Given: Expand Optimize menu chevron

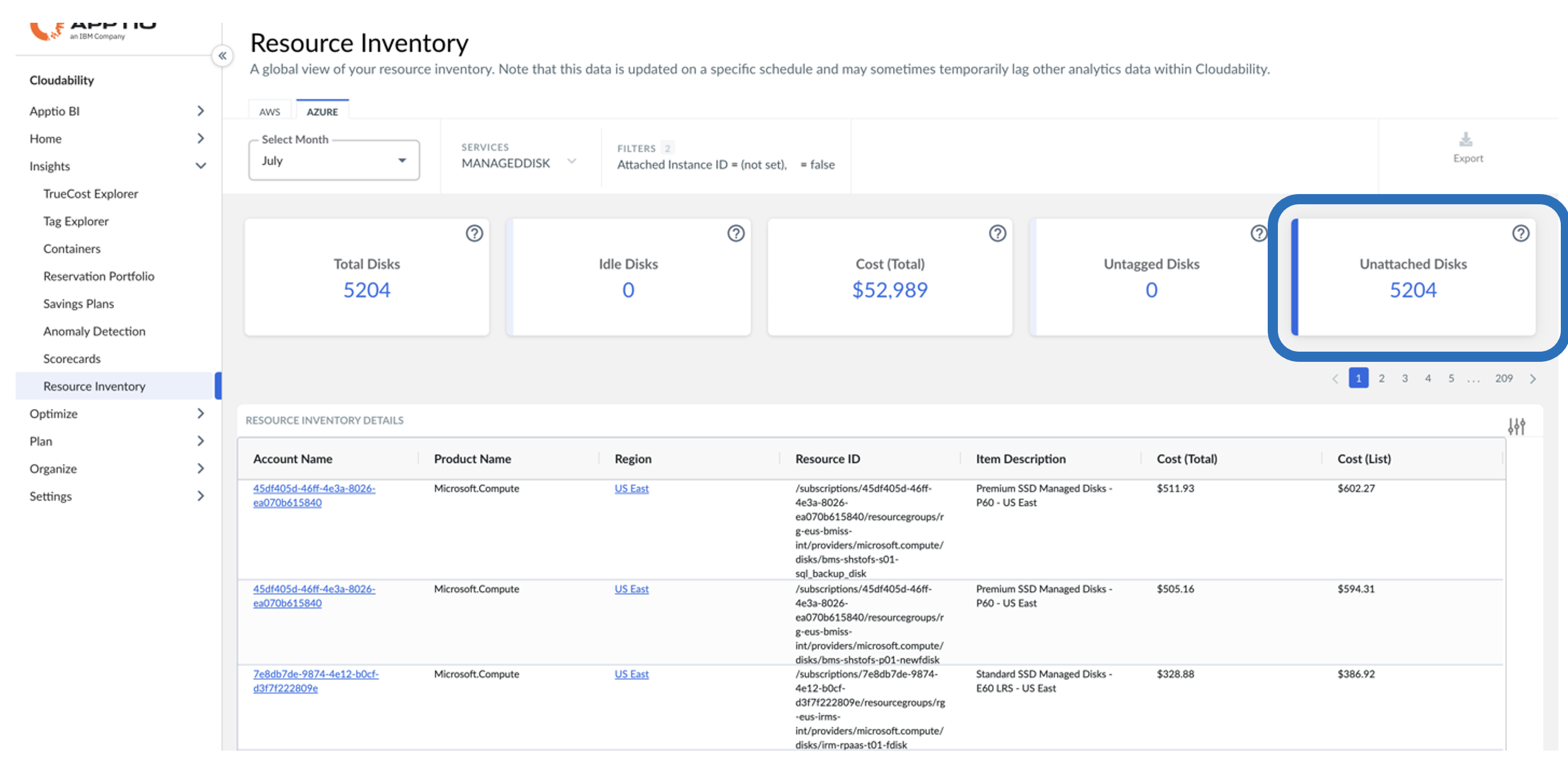Looking at the screenshot, I should click(200, 413).
